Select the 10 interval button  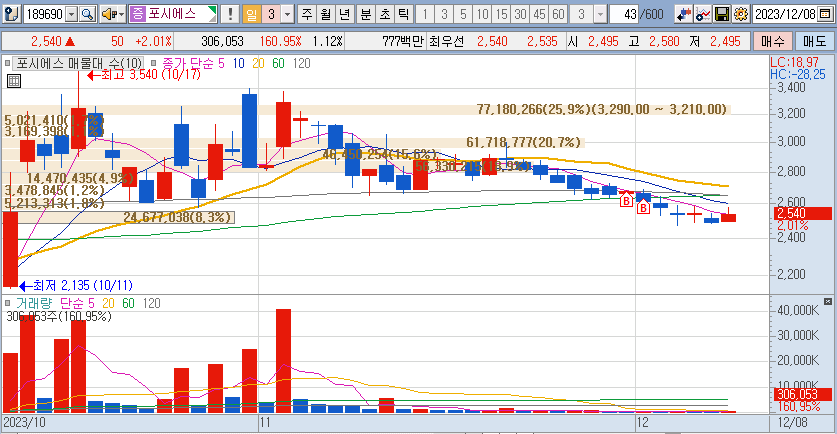(x=482, y=14)
